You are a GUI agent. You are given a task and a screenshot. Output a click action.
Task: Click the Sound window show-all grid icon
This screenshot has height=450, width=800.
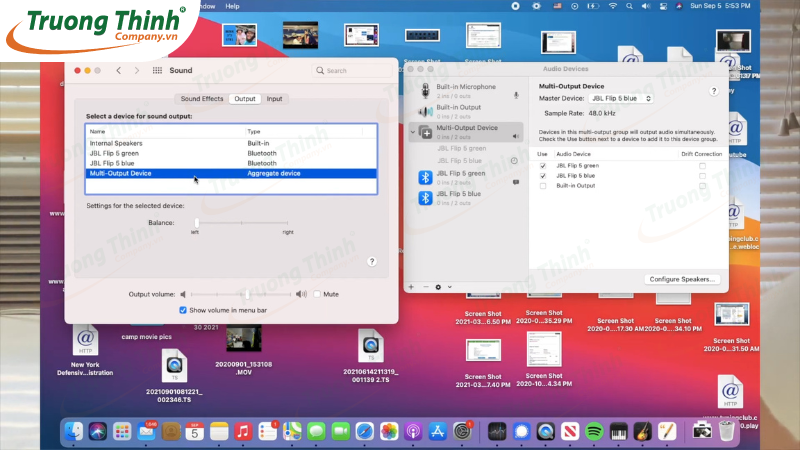coord(157,70)
